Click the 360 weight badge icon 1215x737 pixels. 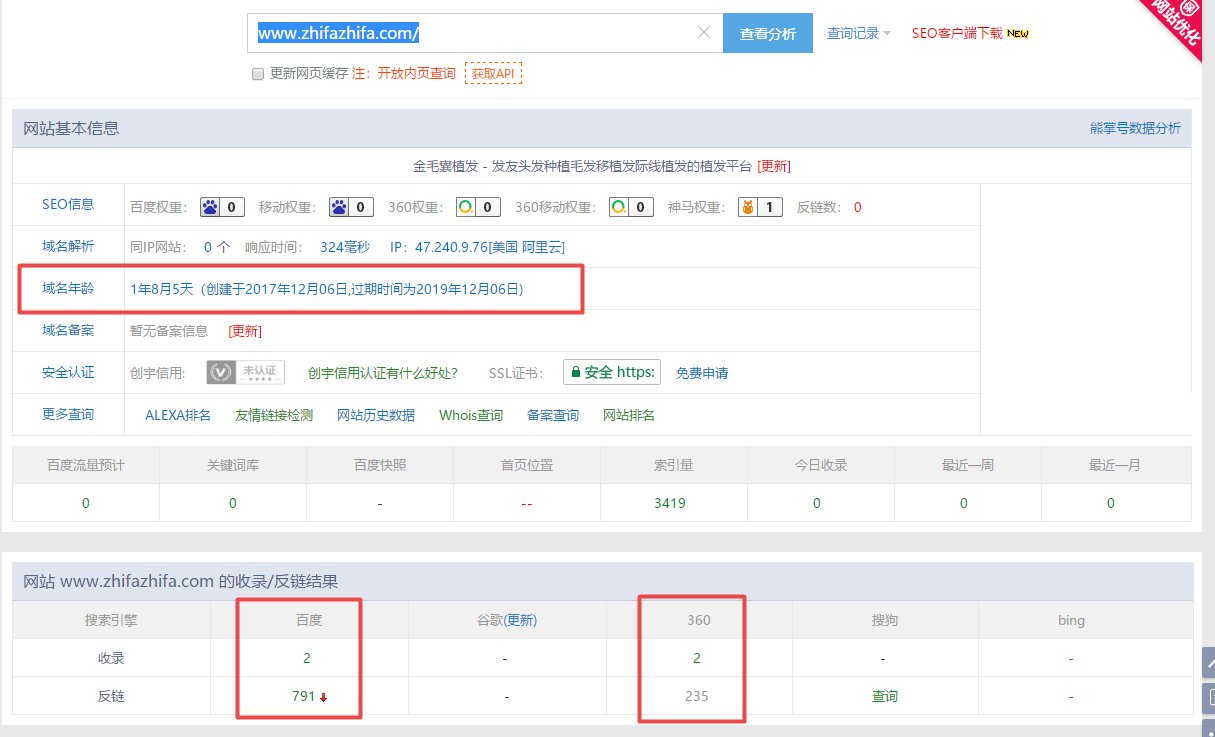click(x=478, y=207)
